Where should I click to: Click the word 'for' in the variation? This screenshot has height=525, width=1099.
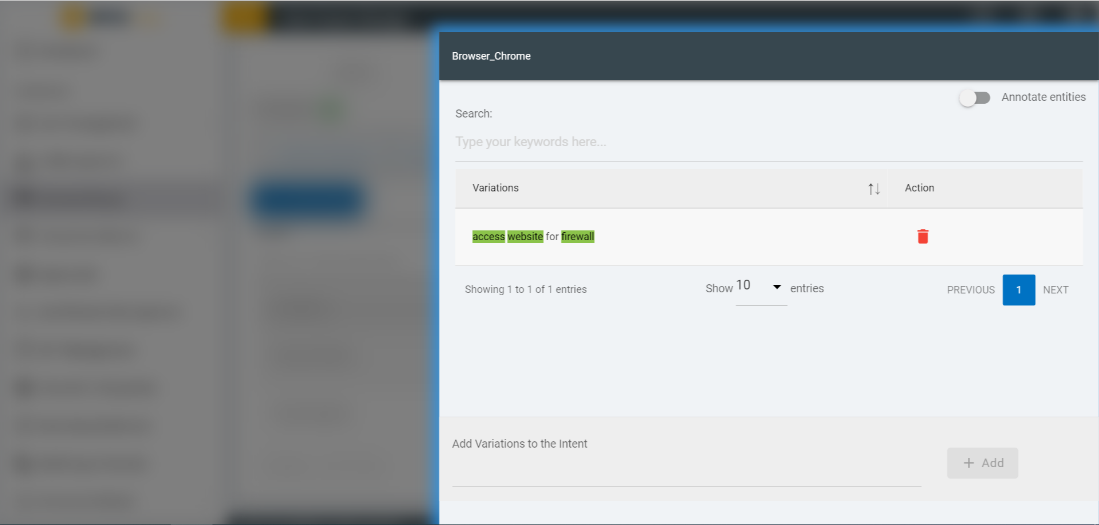click(552, 237)
